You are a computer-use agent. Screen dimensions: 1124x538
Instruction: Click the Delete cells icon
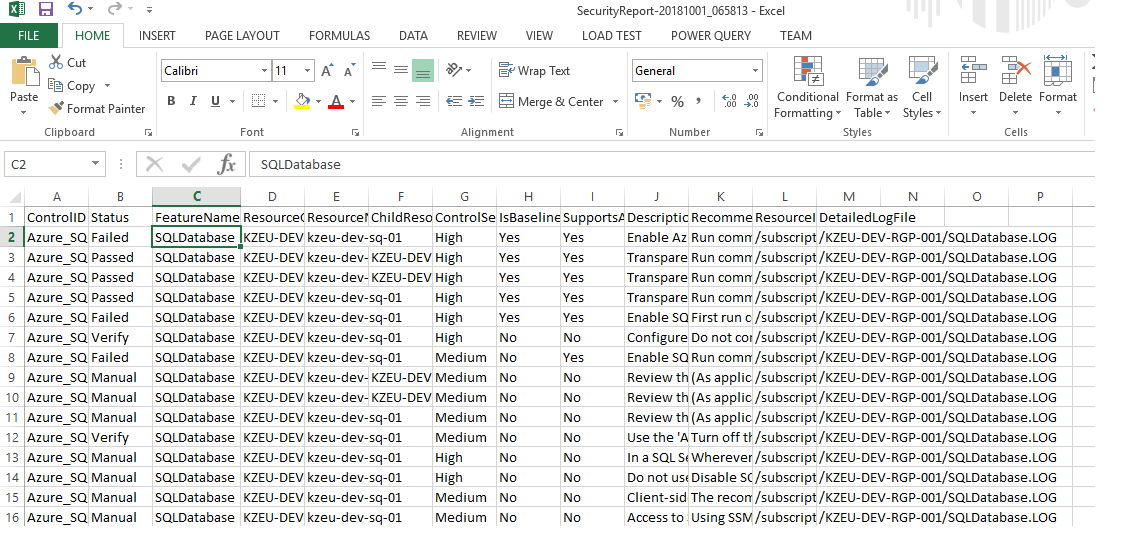1015,70
